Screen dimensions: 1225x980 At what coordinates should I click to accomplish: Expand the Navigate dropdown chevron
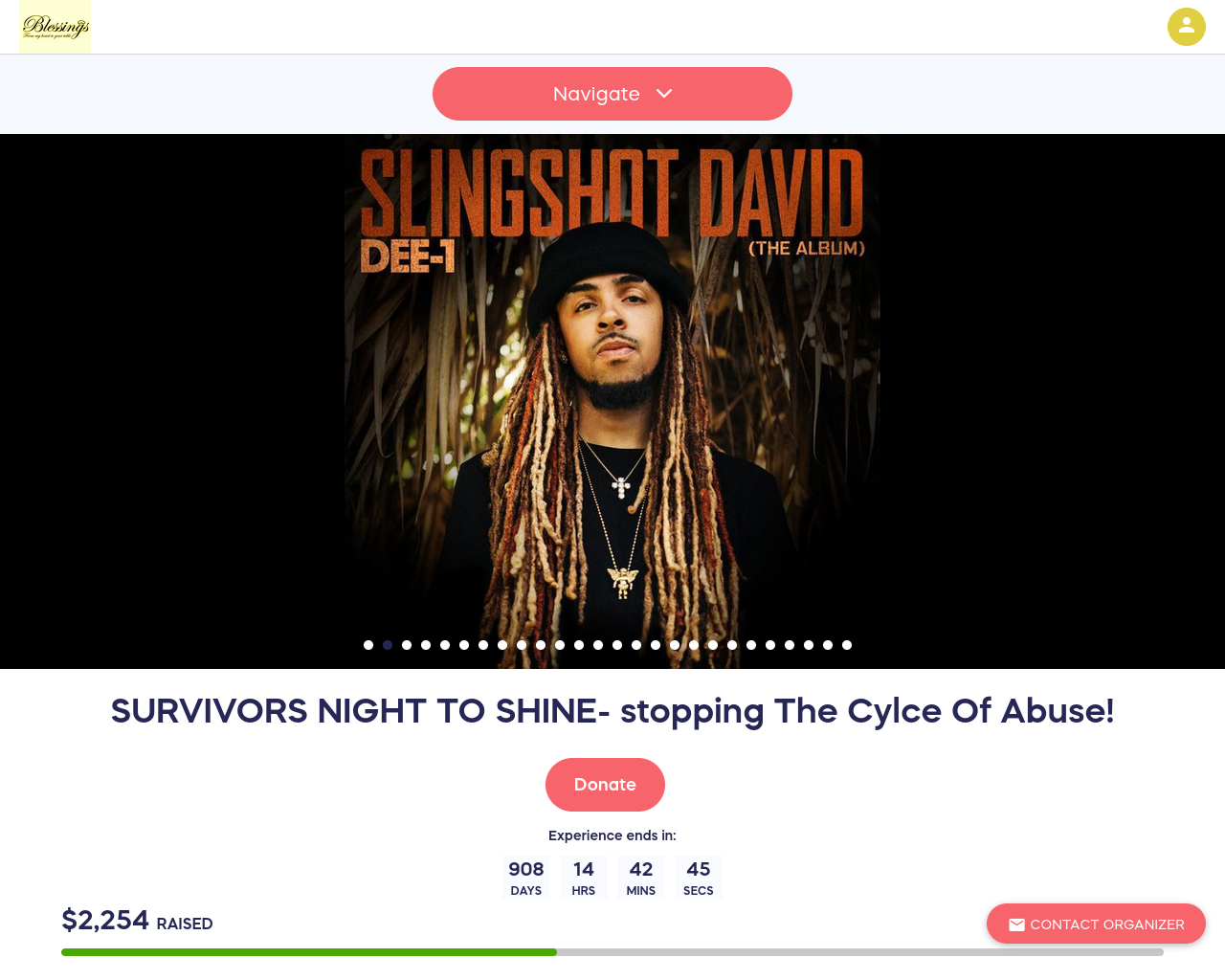[x=664, y=94]
